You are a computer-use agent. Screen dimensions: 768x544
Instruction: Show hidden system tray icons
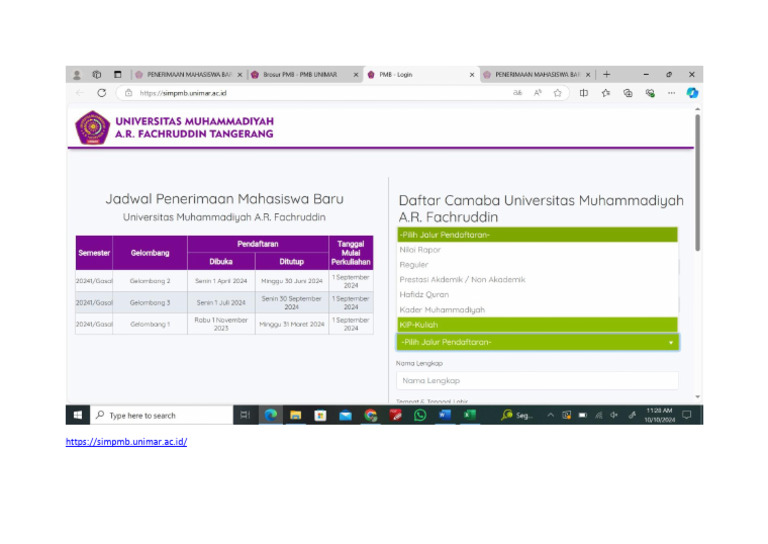coord(551,415)
